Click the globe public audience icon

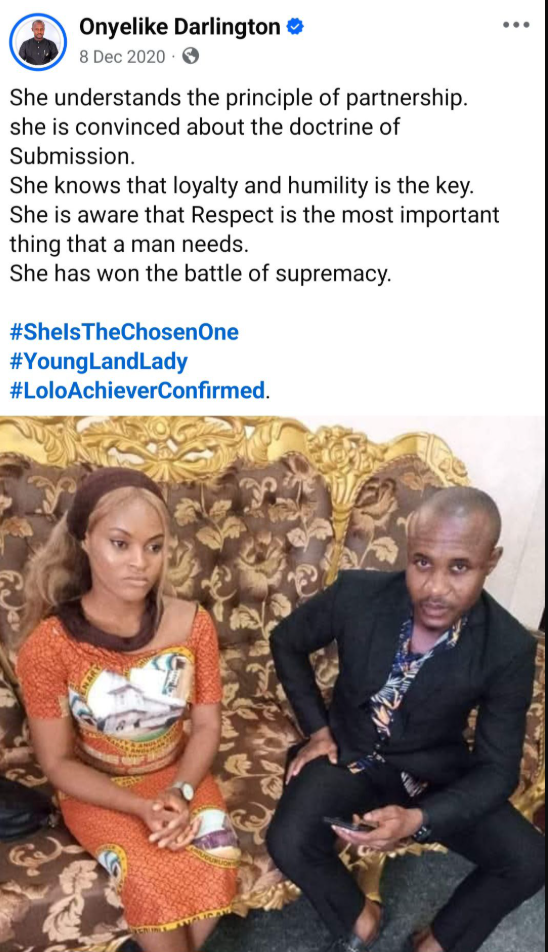191,56
